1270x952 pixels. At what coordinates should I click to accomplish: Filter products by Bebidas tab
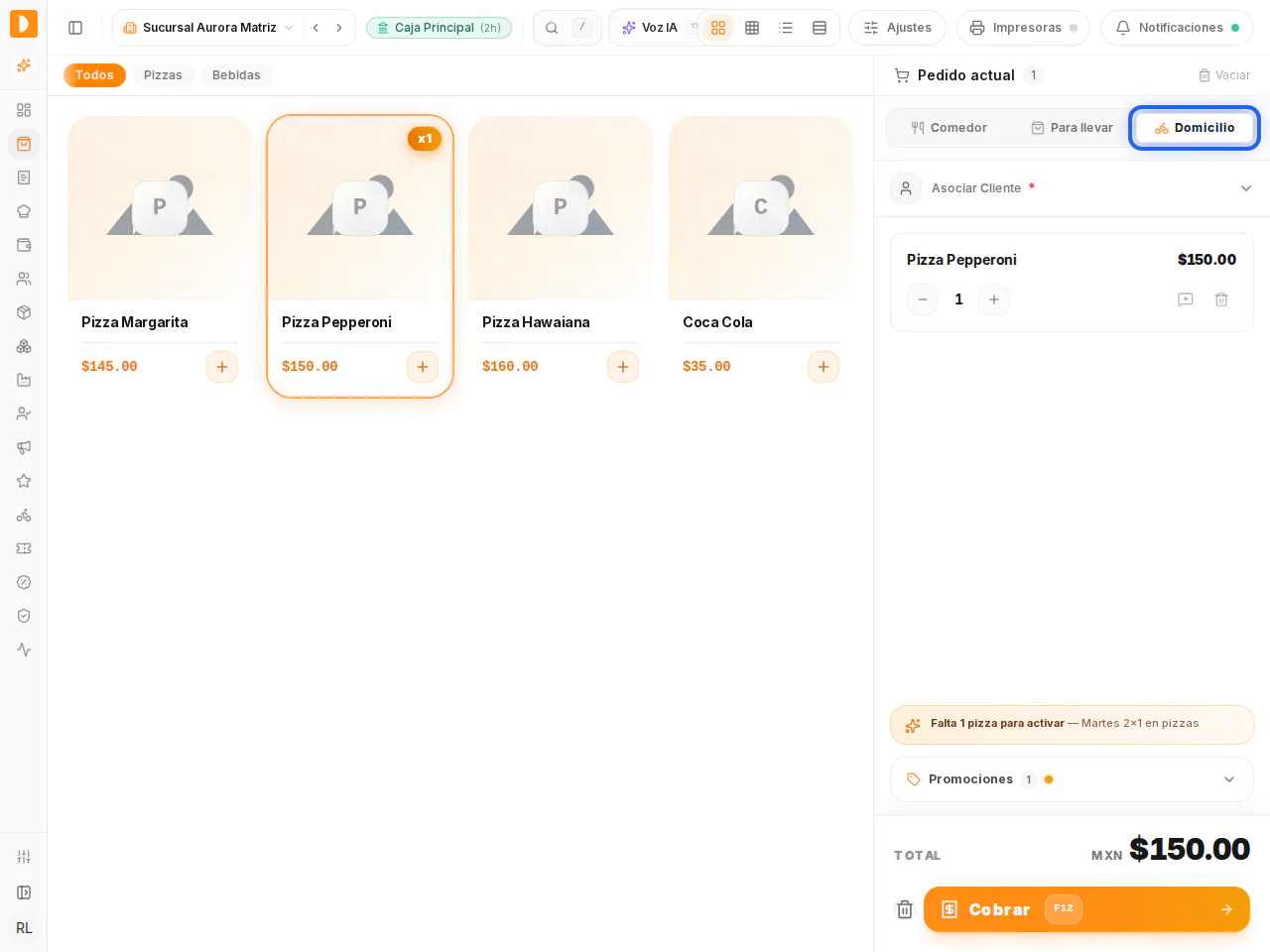(x=236, y=75)
